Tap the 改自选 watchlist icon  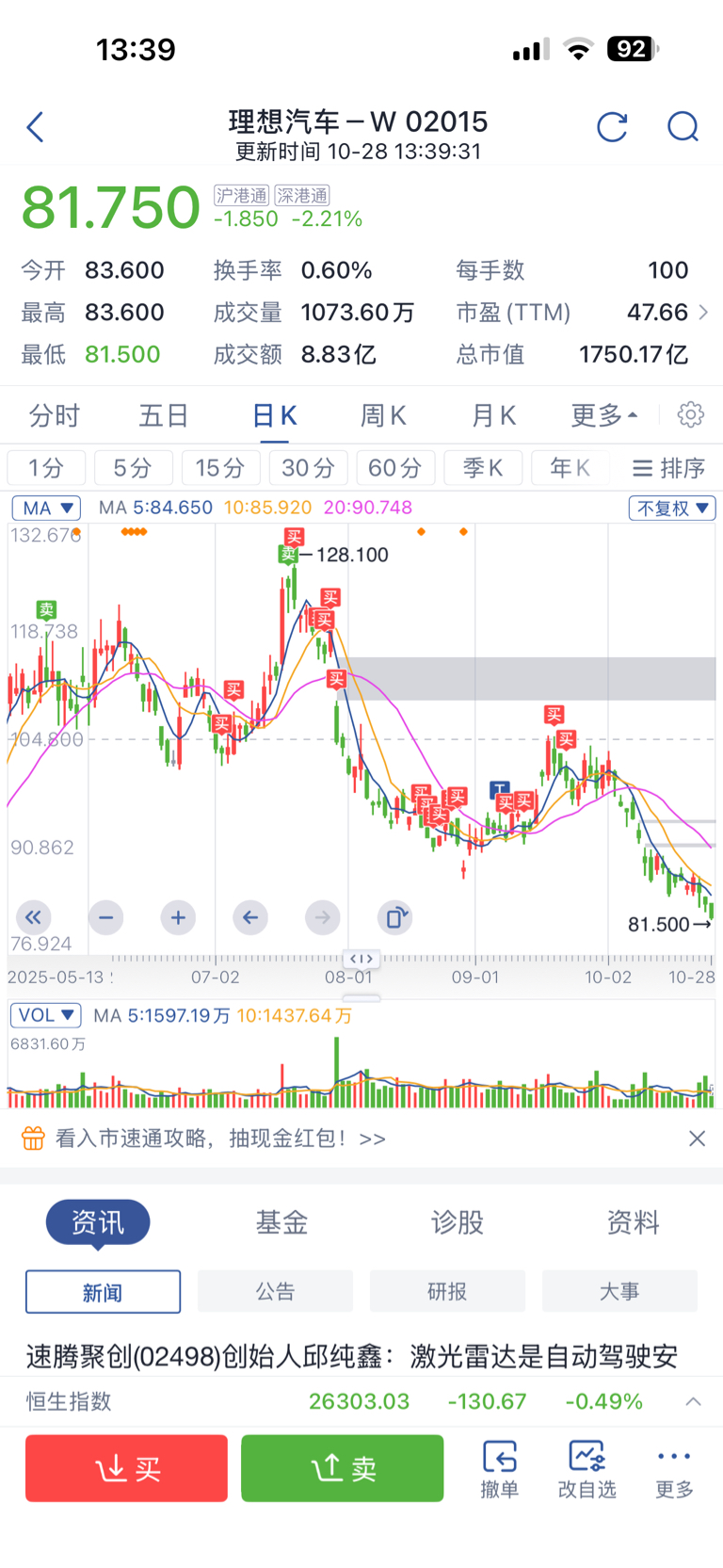click(586, 1467)
